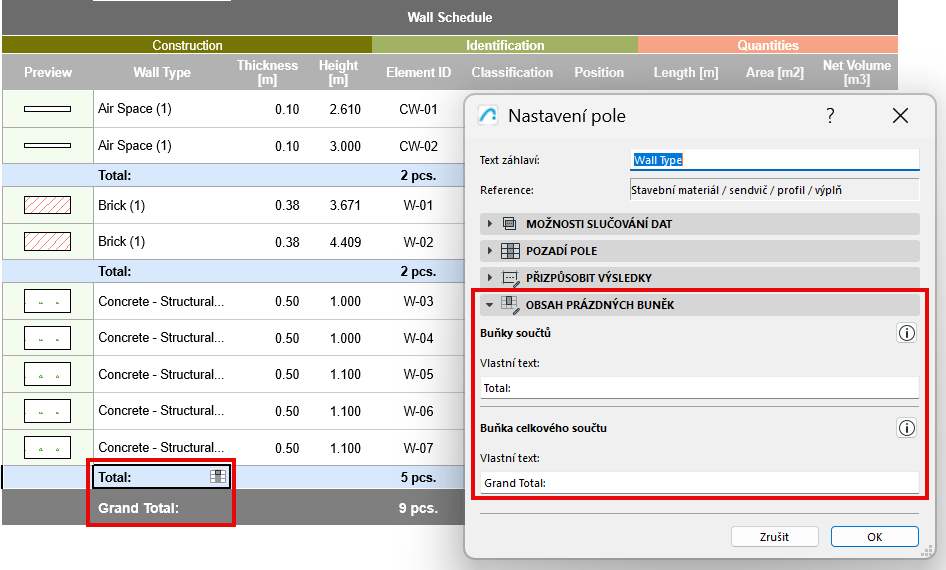Screen dimensions: 946x570
Task: Click the height value 3.671
Action: 345,205
